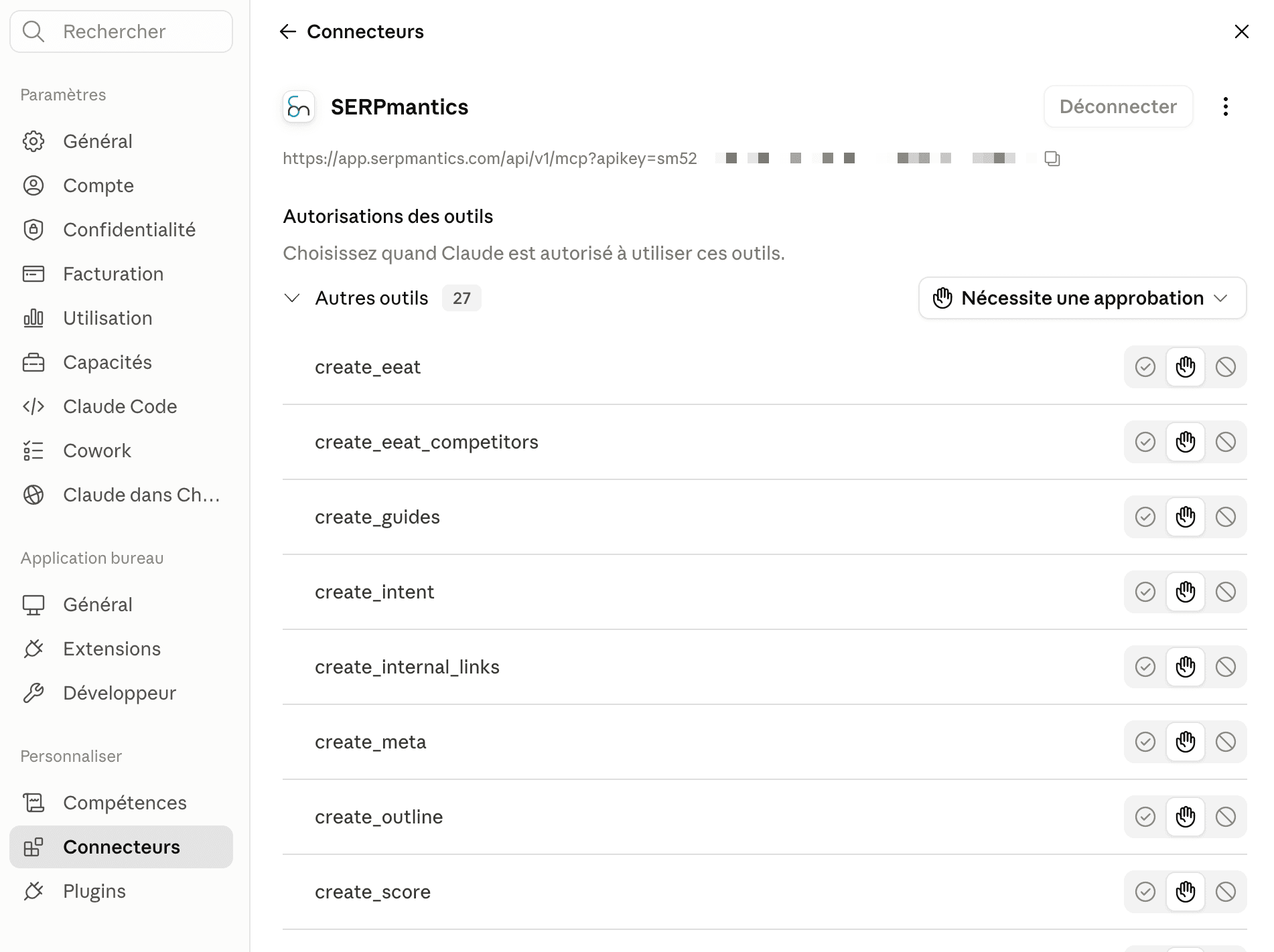
Task: Copy the SERPmantics MCP URL
Action: (1052, 159)
